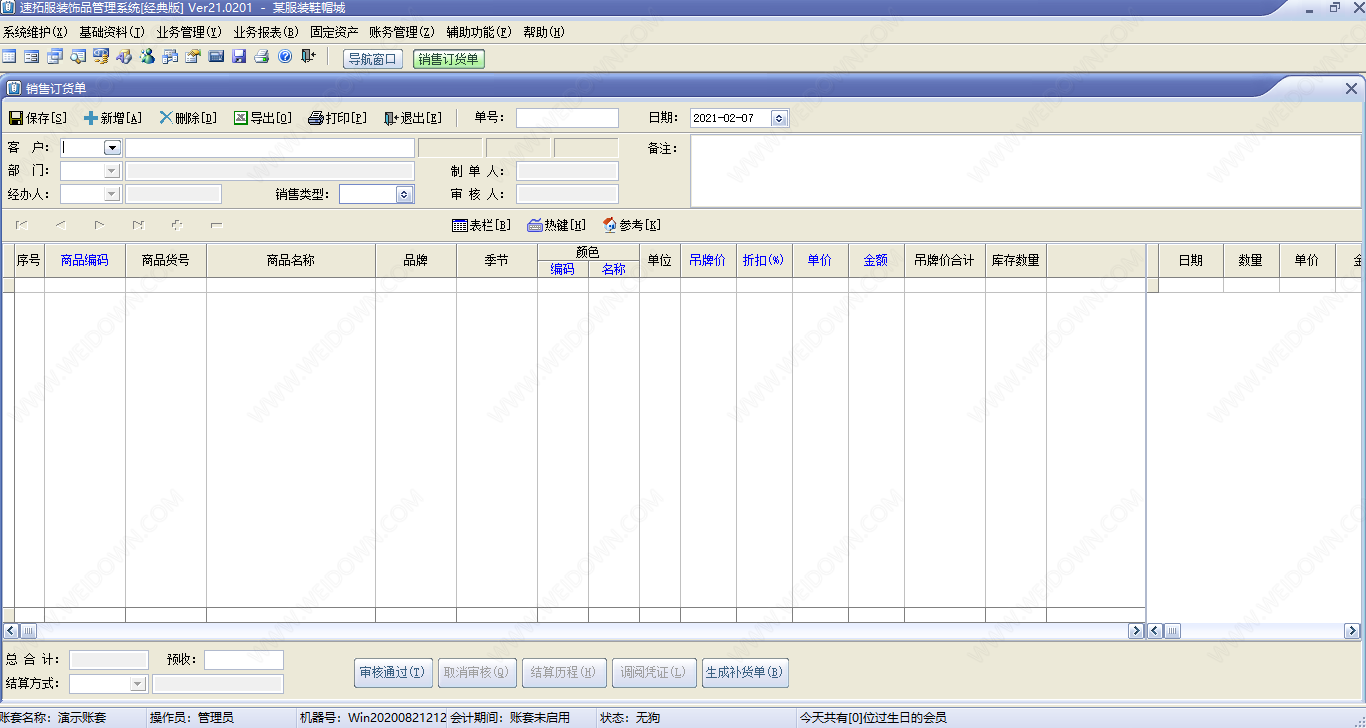Screen dimensions: 1366x728
Task: Click the green people contacts toolbar icon
Action: [147, 57]
